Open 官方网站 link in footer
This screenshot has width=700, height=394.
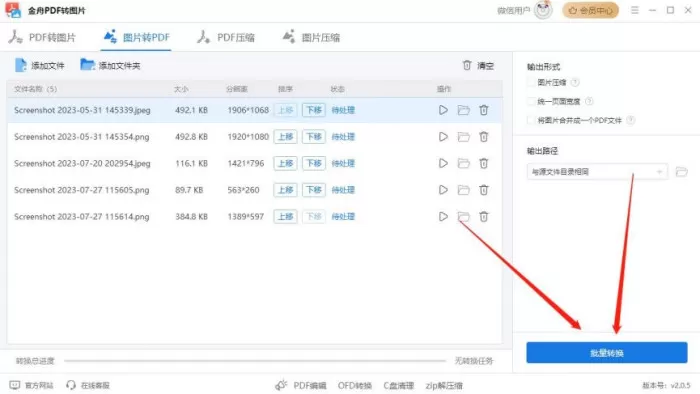[31, 385]
